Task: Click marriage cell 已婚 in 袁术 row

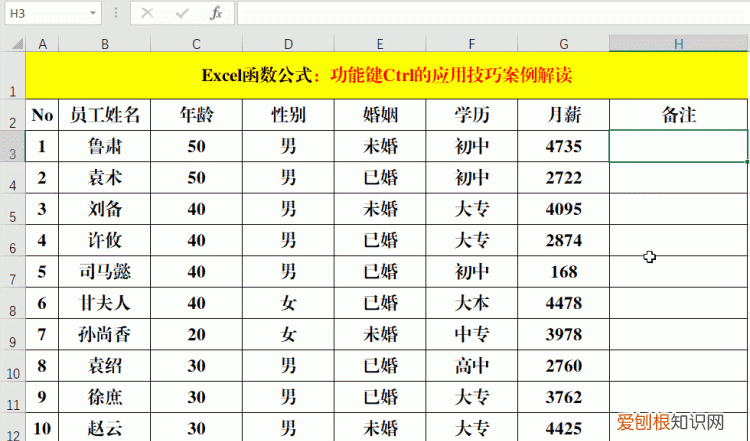Action: click(x=380, y=178)
